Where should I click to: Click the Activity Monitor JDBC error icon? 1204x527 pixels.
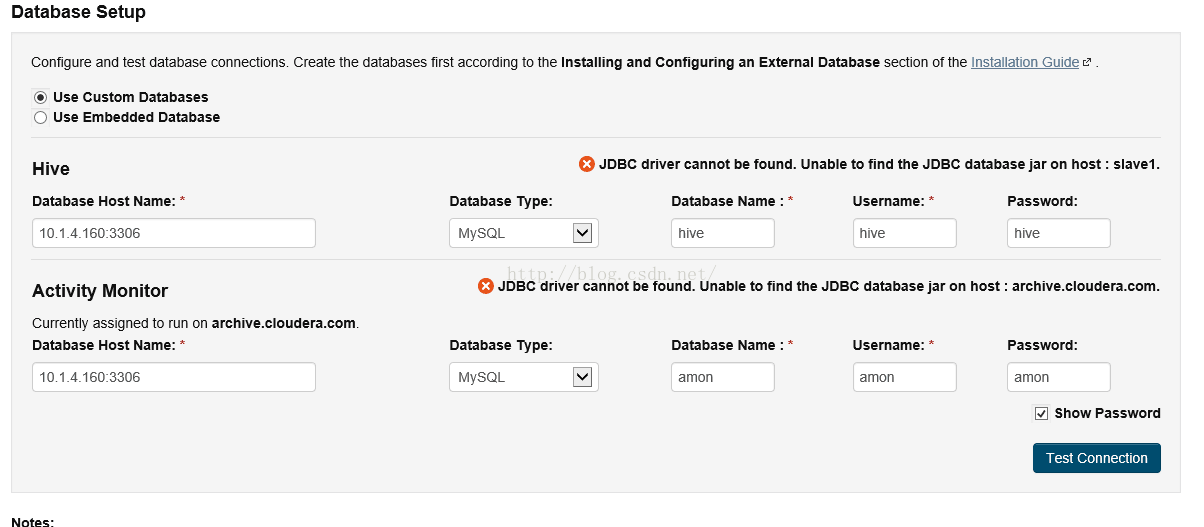[x=486, y=286]
